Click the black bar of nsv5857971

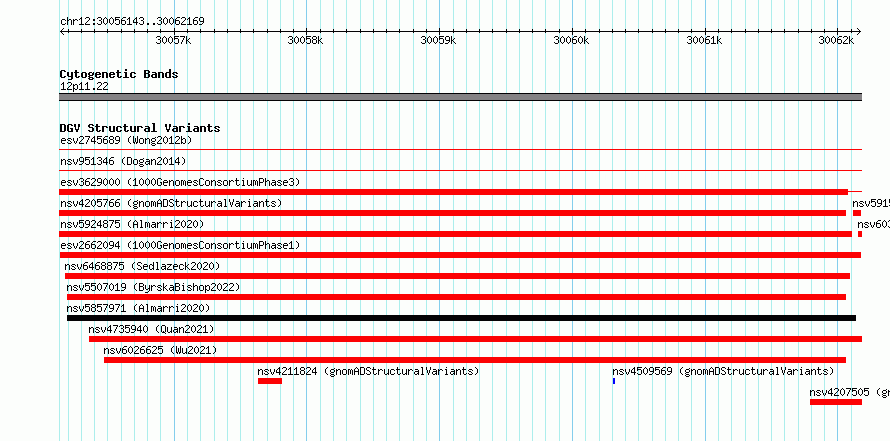[x=461, y=318]
